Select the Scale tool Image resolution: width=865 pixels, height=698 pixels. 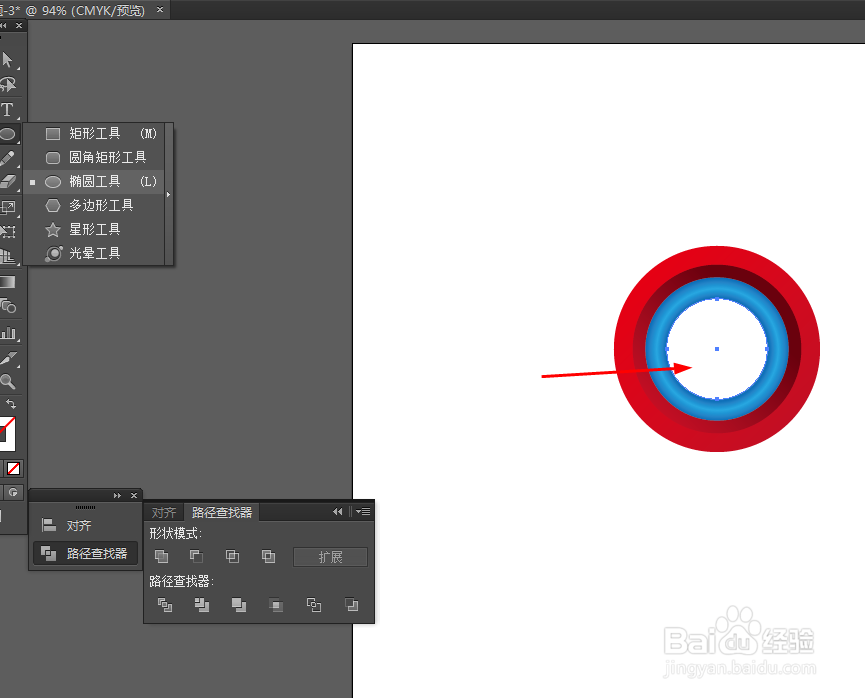click(7, 207)
